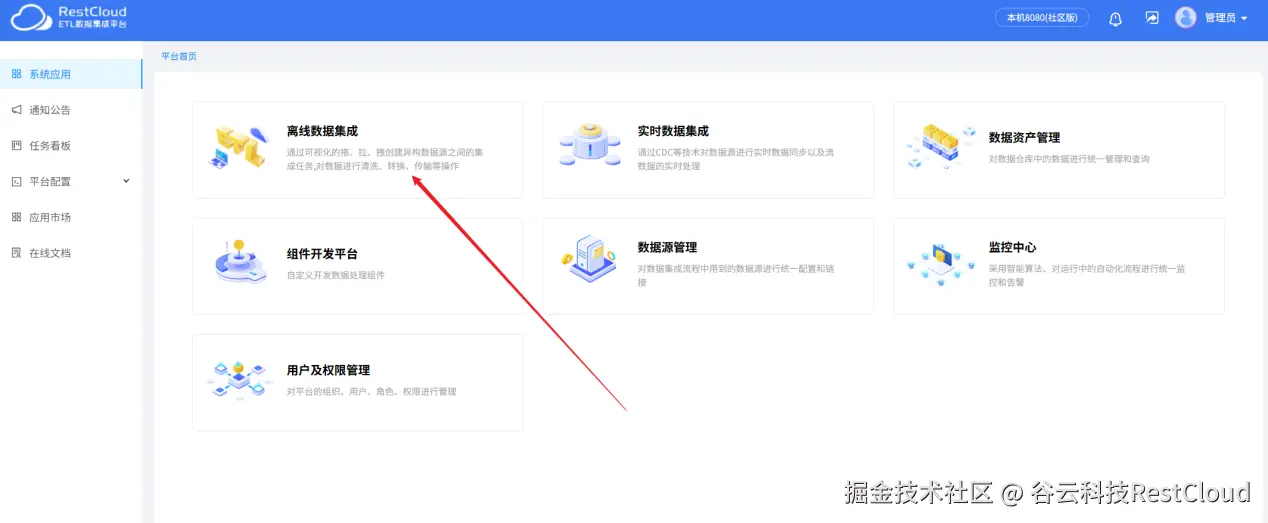1268x523 pixels.
Task: Open the 组件开发平台 title
Action: tap(322, 254)
